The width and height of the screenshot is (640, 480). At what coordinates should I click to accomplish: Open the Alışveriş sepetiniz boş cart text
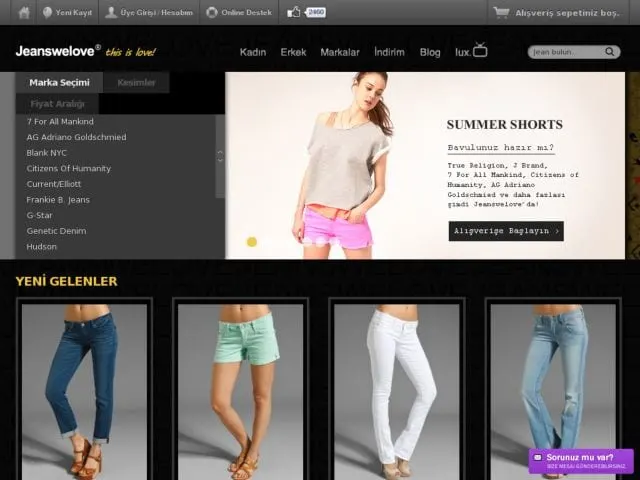point(567,13)
